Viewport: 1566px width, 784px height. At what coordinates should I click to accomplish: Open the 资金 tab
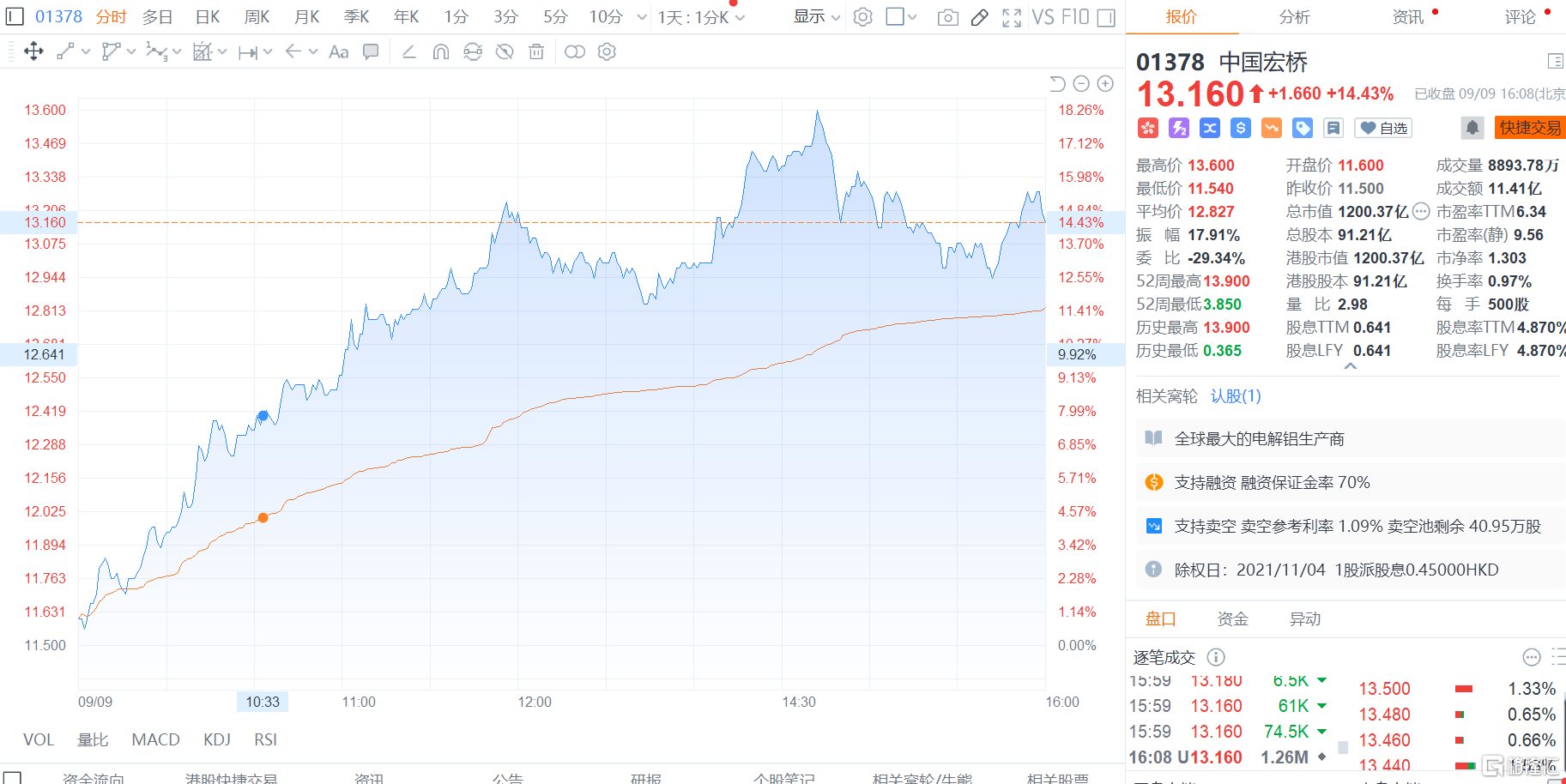pos(1232,618)
